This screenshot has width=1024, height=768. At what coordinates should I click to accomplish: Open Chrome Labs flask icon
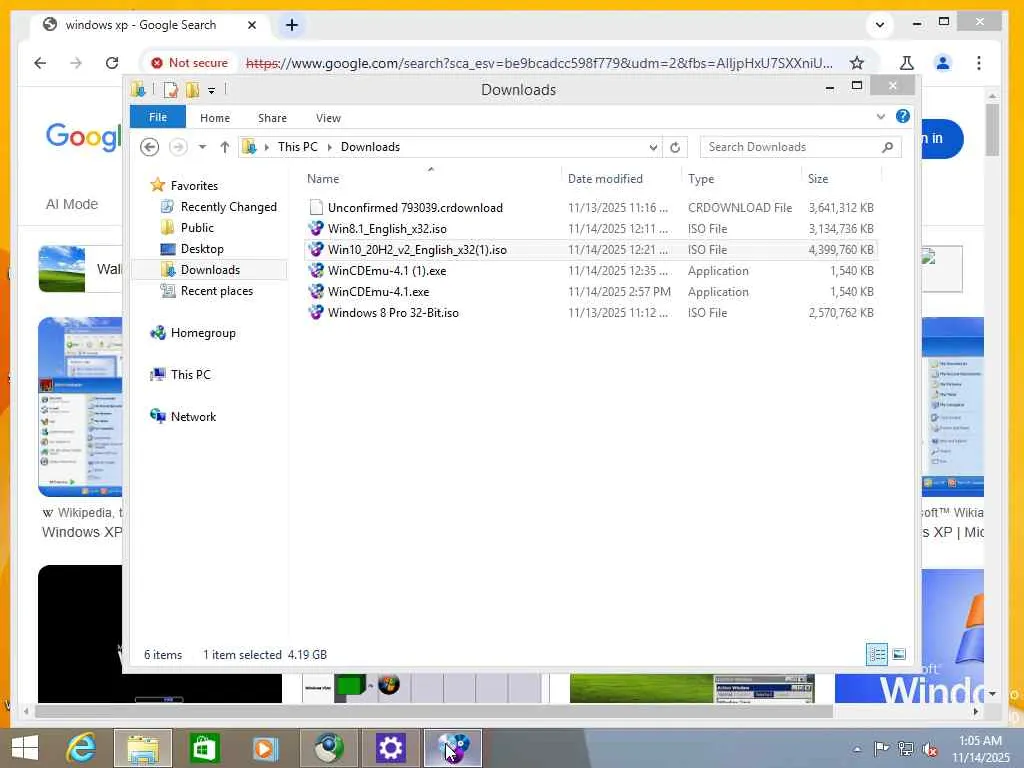(906, 63)
